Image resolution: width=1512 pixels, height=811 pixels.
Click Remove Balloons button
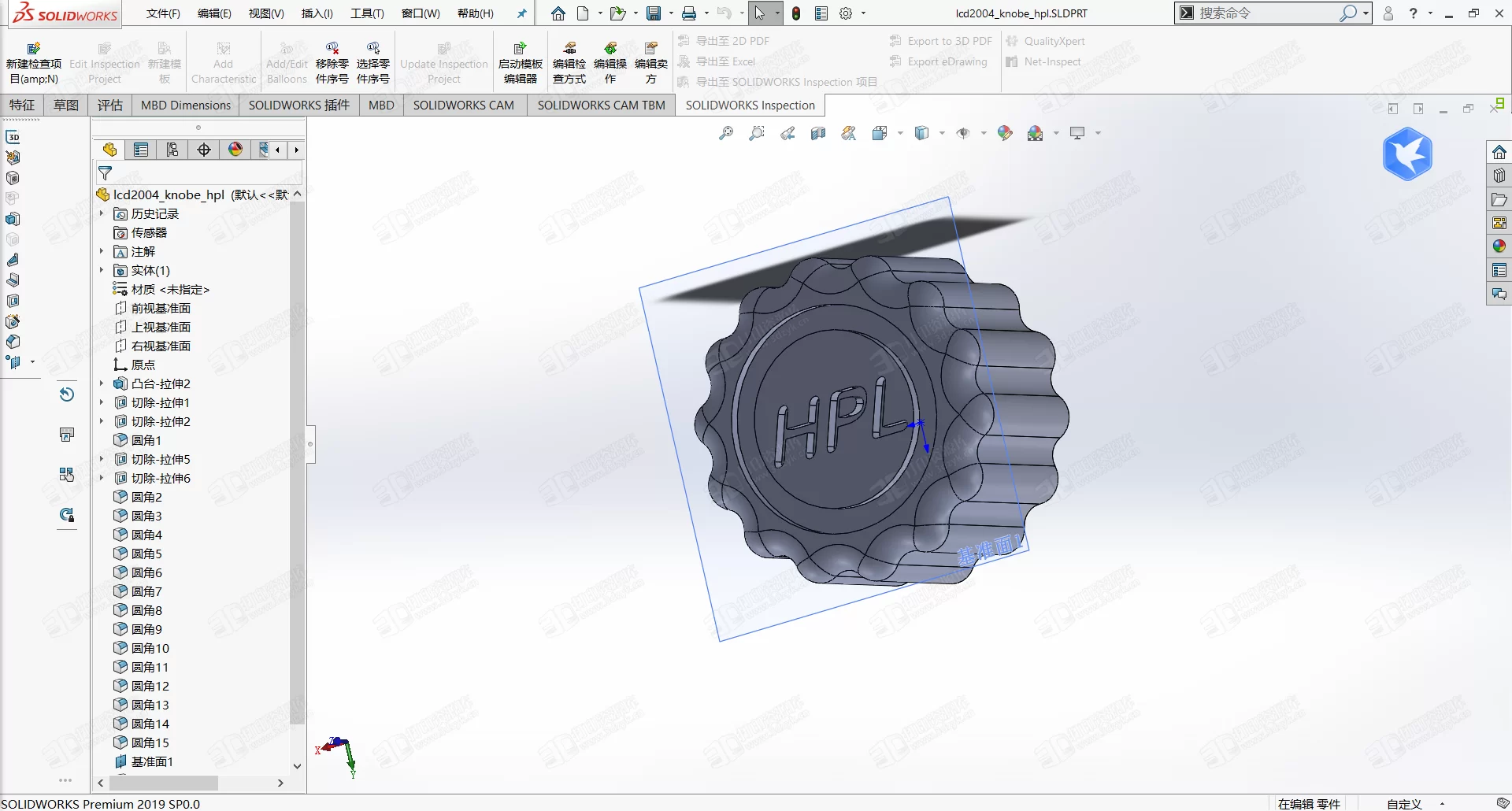pyautogui.click(x=332, y=62)
